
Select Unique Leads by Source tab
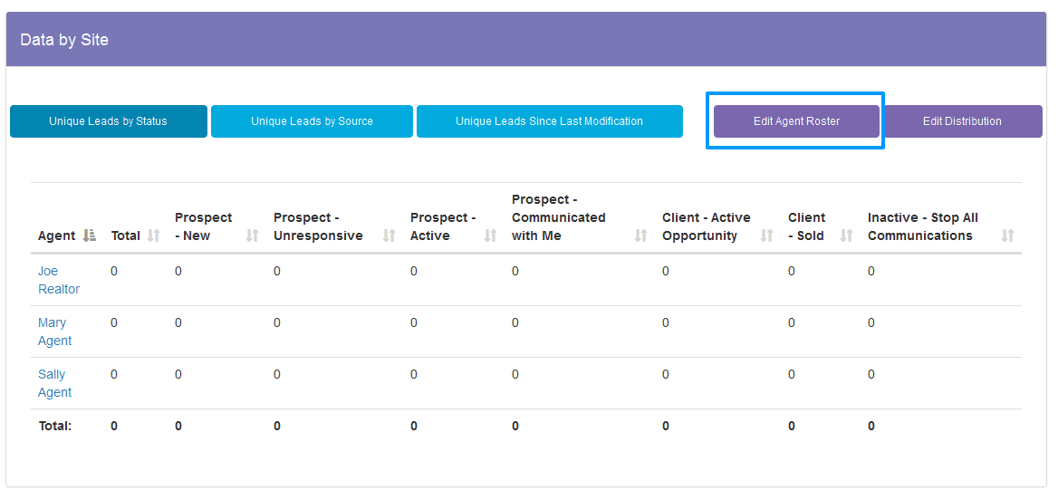point(311,122)
